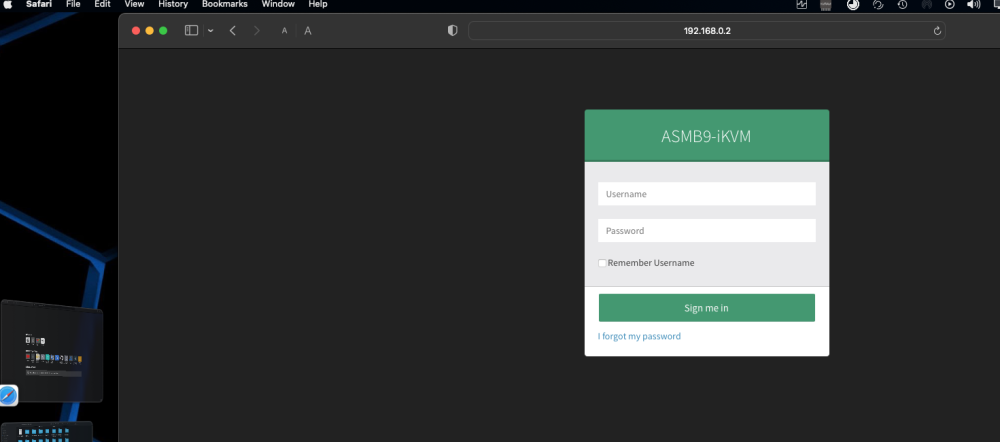Screen dimensions: 1000x442
Task: Open the Help menu
Action: (x=318, y=4)
